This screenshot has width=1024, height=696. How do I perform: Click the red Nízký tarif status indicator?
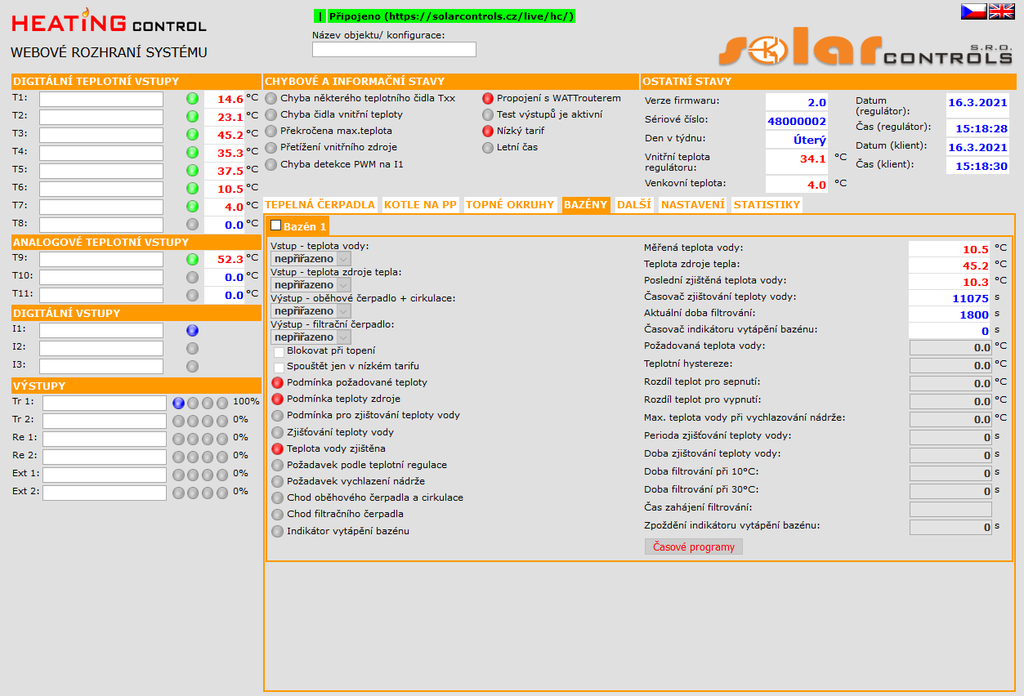point(488,131)
